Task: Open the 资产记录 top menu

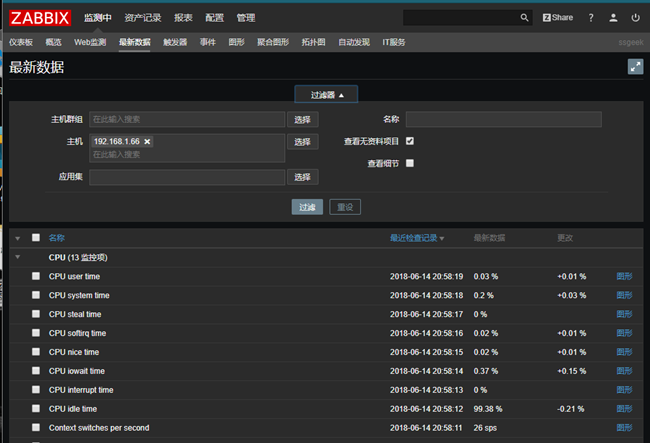Action: coord(143,18)
